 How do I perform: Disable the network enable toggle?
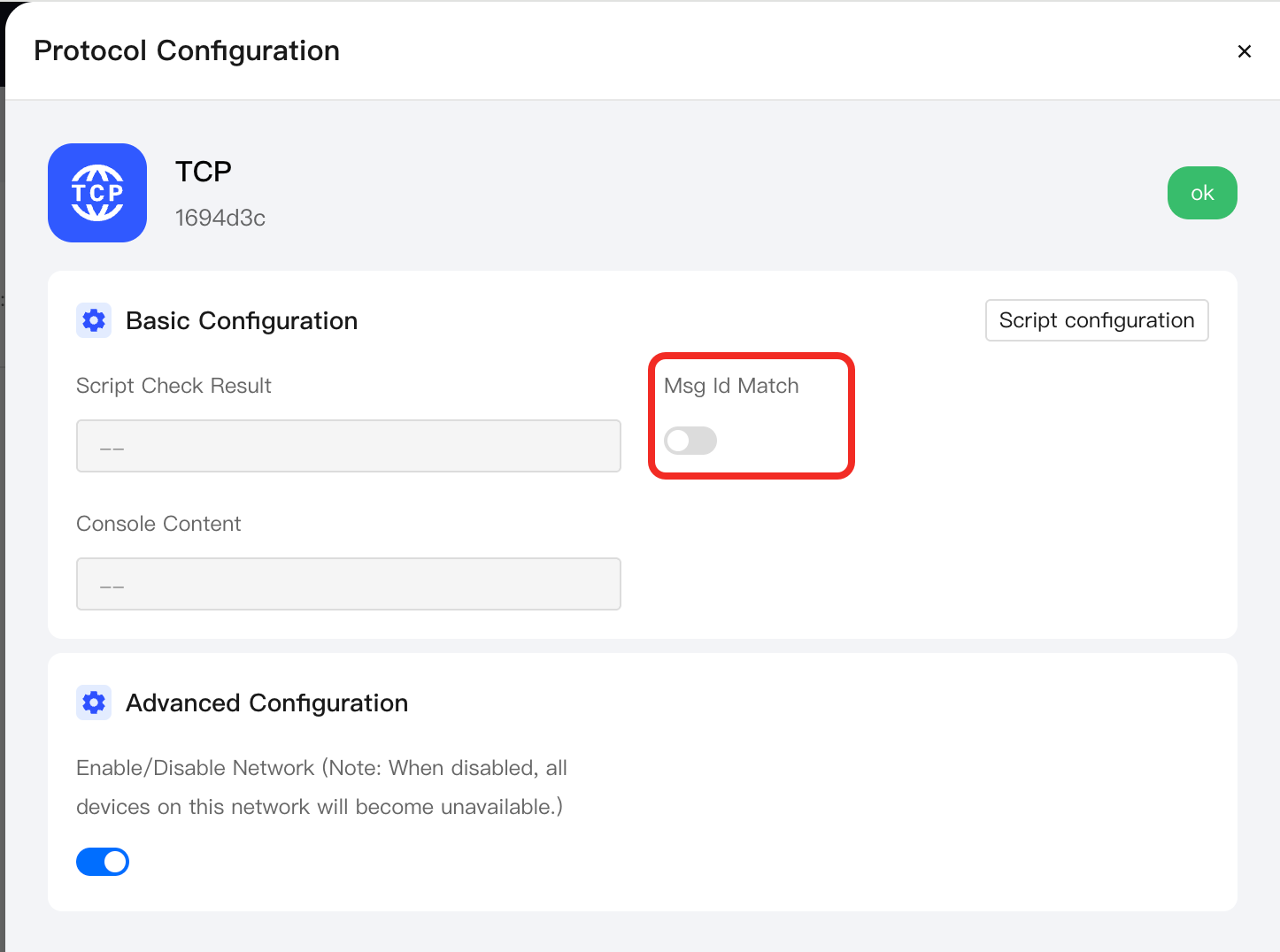click(x=103, y=862)
